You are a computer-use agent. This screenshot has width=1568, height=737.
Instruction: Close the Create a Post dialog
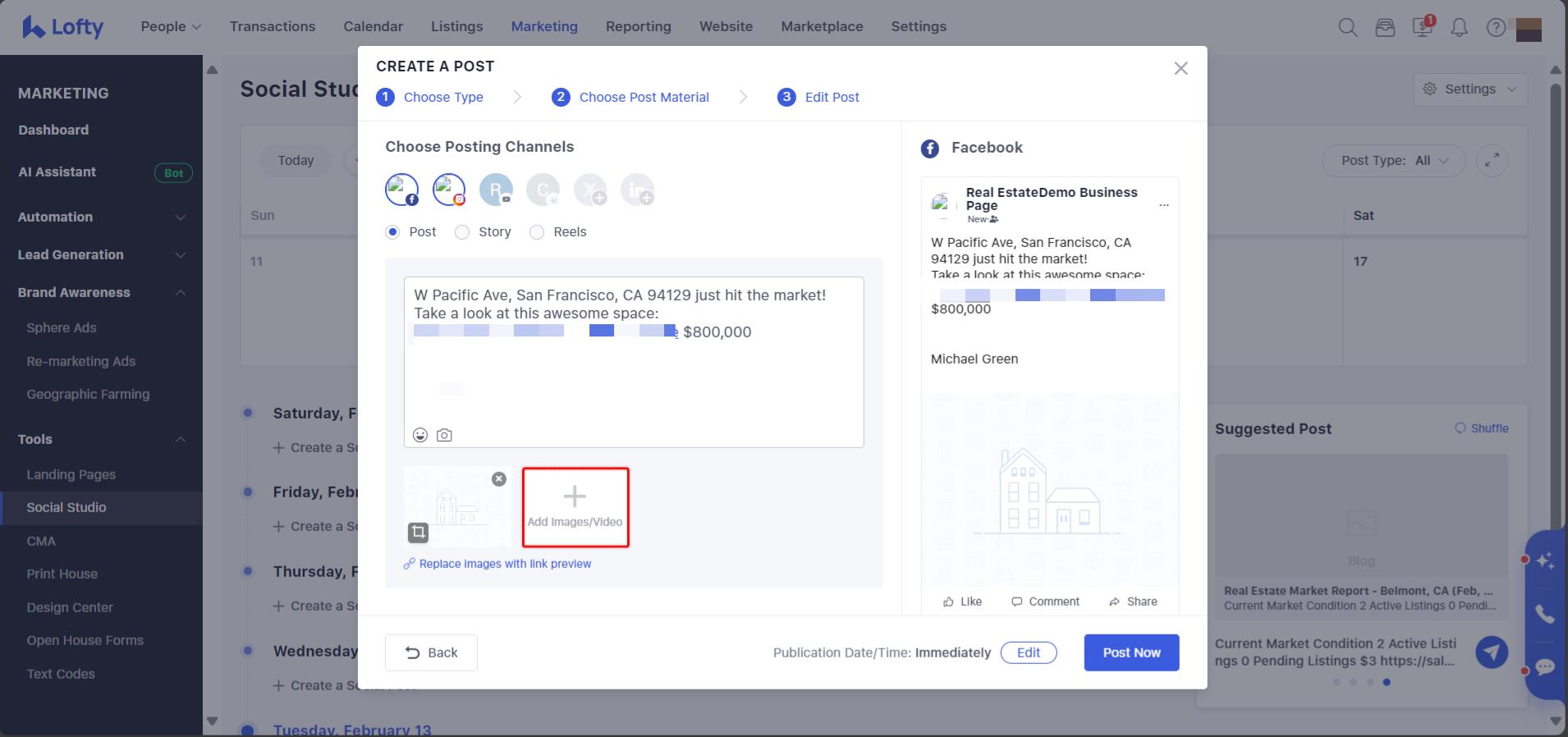(x=1181, y=68)
